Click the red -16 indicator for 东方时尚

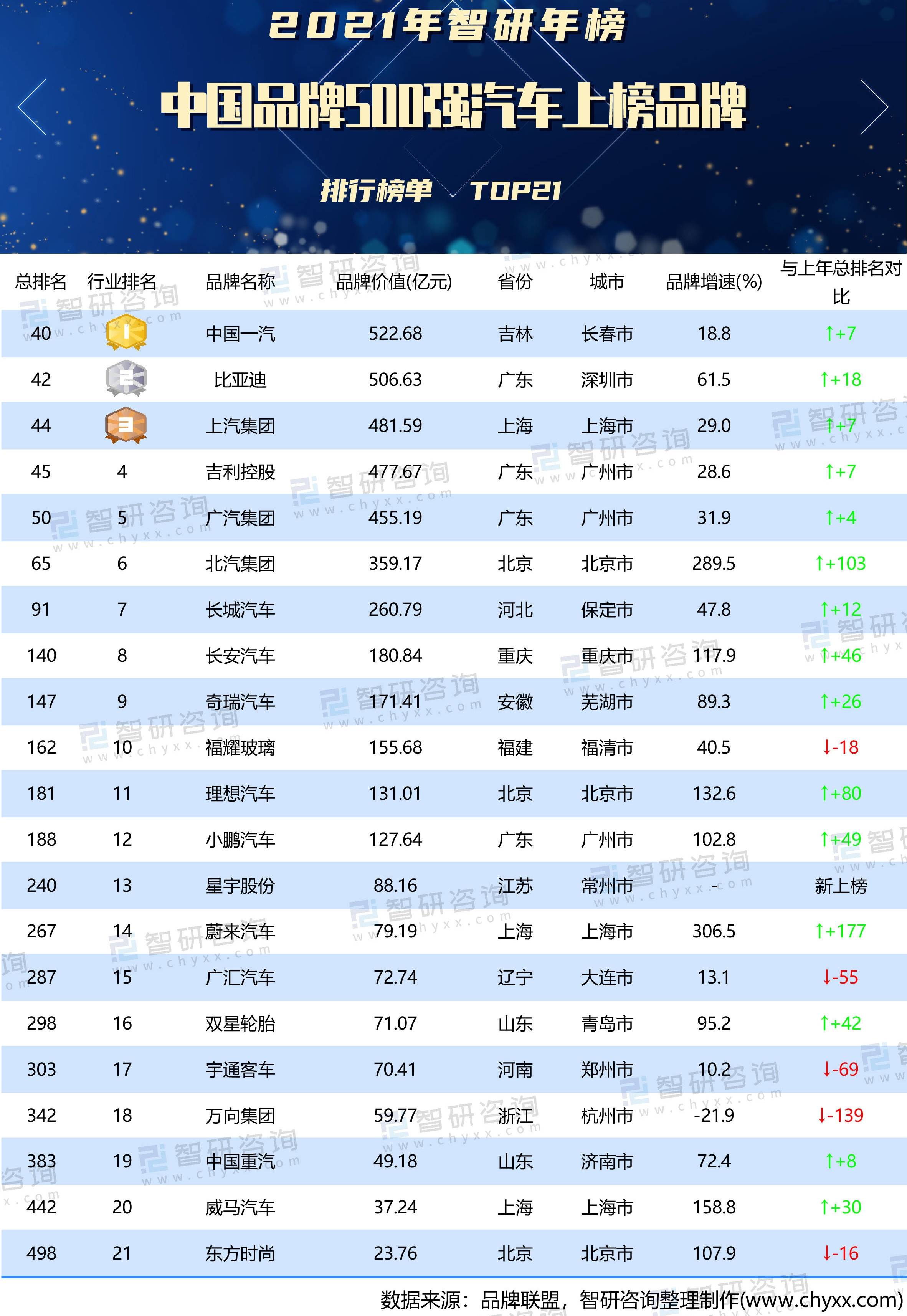(841, 1253)
